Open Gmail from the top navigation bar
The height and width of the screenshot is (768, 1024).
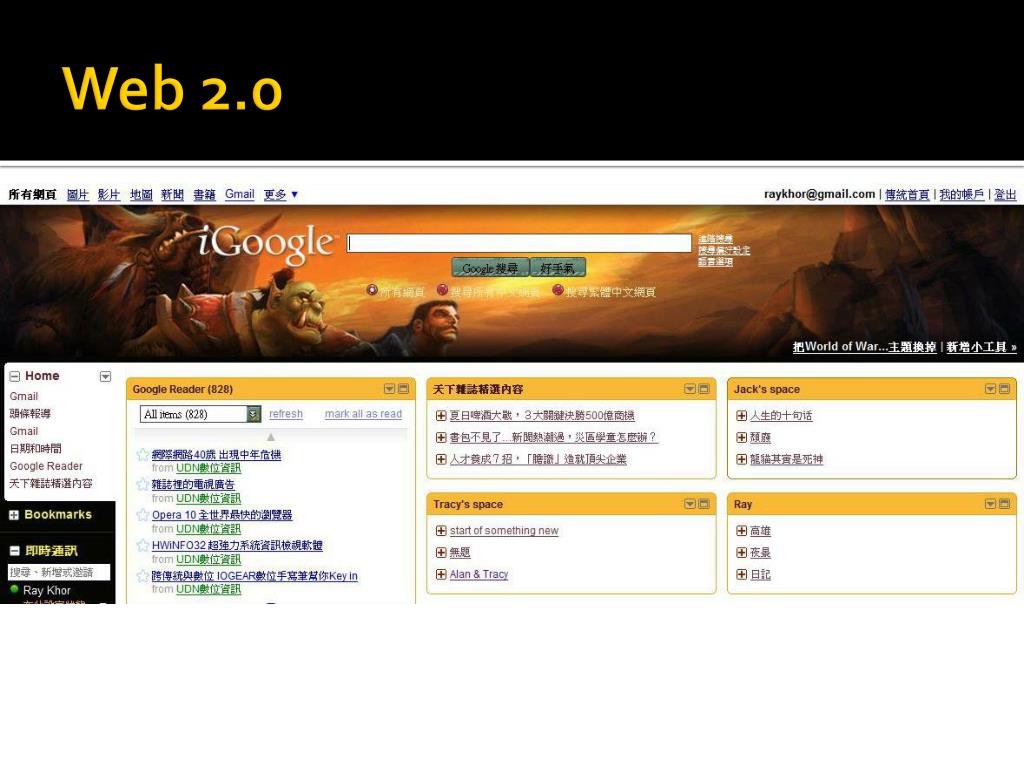click(x=240, y=194)
